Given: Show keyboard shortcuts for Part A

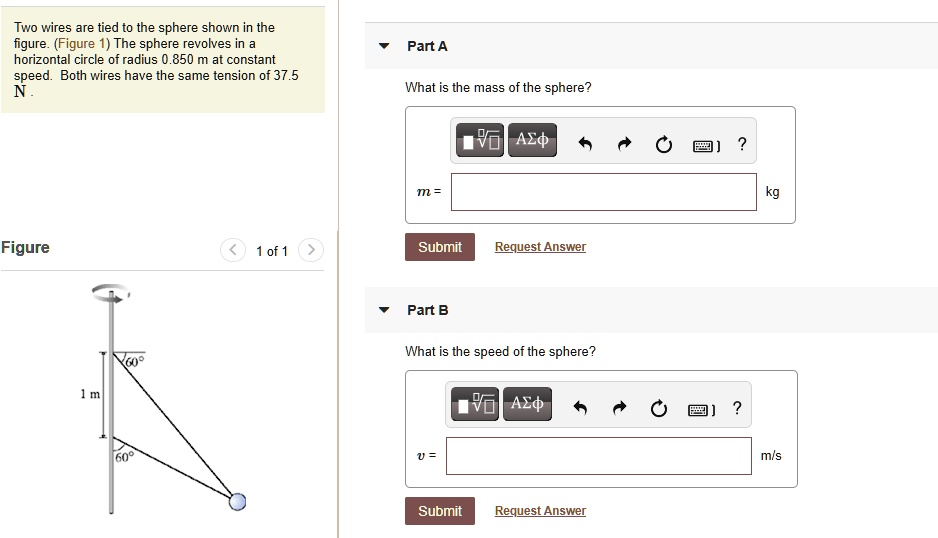Looking at the screenshot, I should pyautogui.click(x=705, y=146).
